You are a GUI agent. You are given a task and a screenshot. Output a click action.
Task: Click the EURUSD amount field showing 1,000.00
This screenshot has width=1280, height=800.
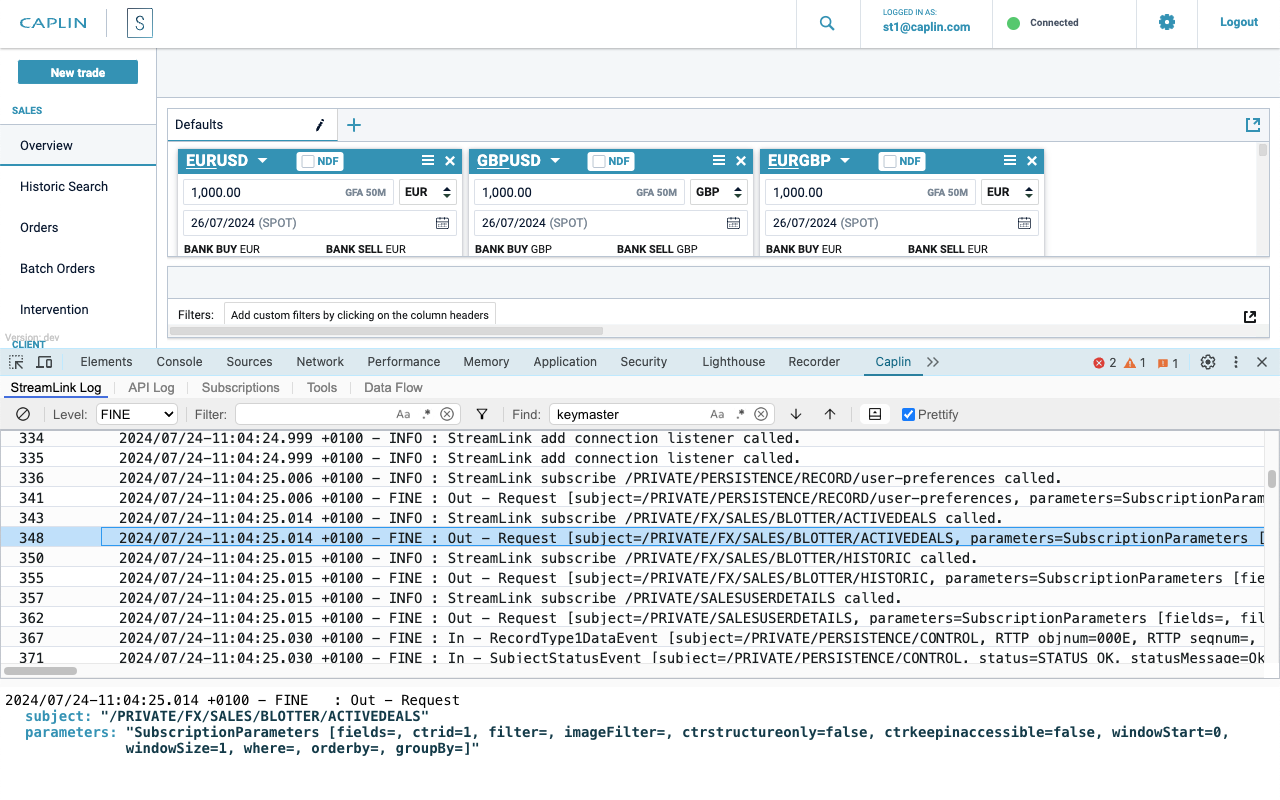pyautogui.click(x=287, y=192)
